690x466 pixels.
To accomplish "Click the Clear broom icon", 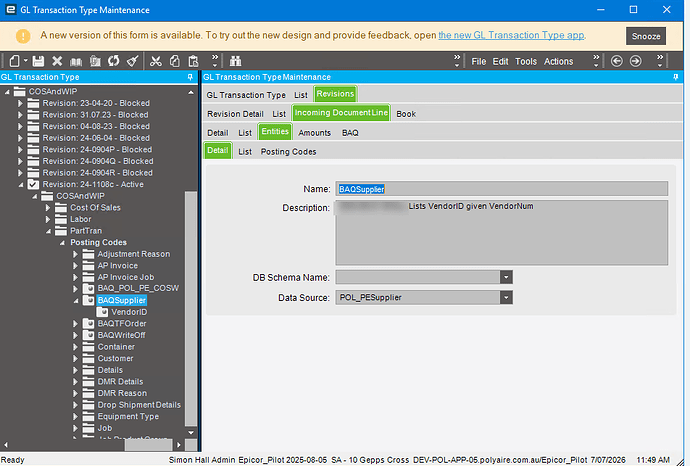I will point(133,61).
